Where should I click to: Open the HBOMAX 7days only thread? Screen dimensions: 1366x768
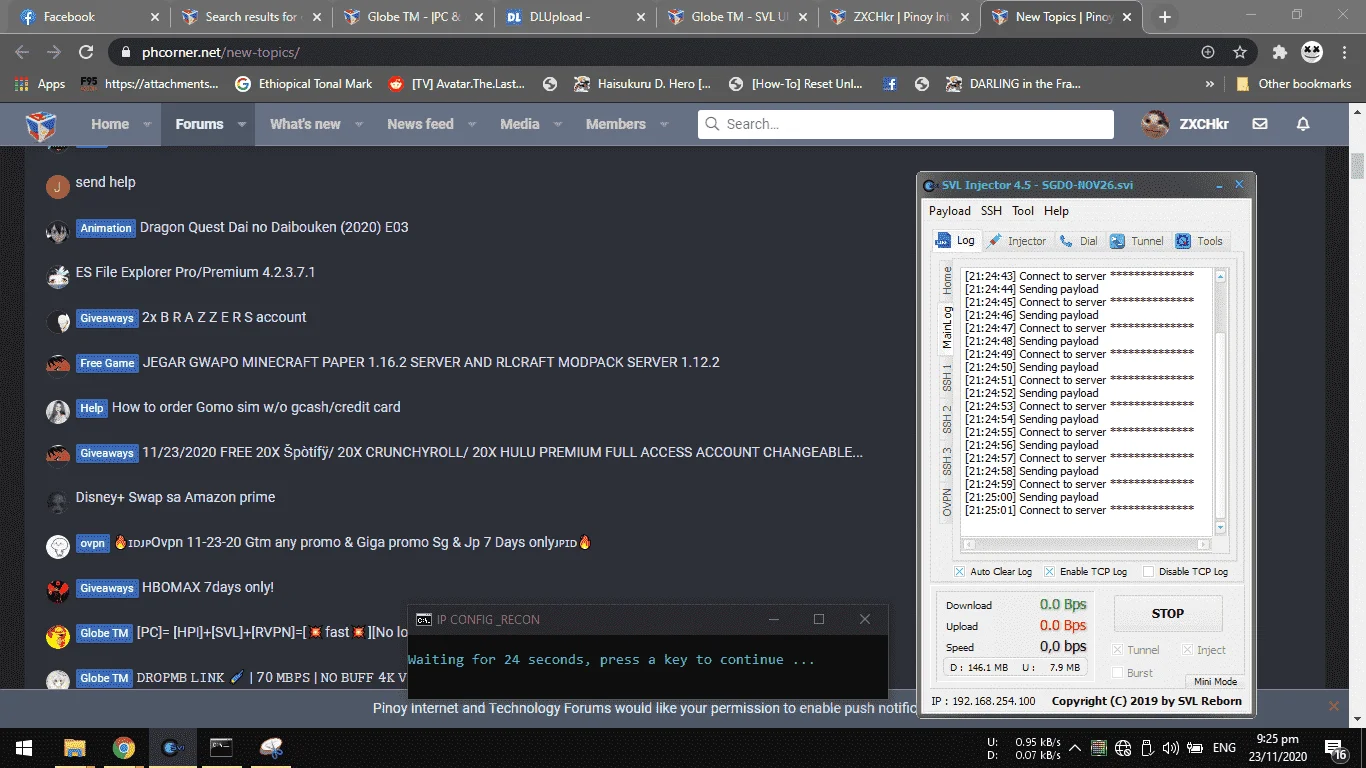pos(208,587)
